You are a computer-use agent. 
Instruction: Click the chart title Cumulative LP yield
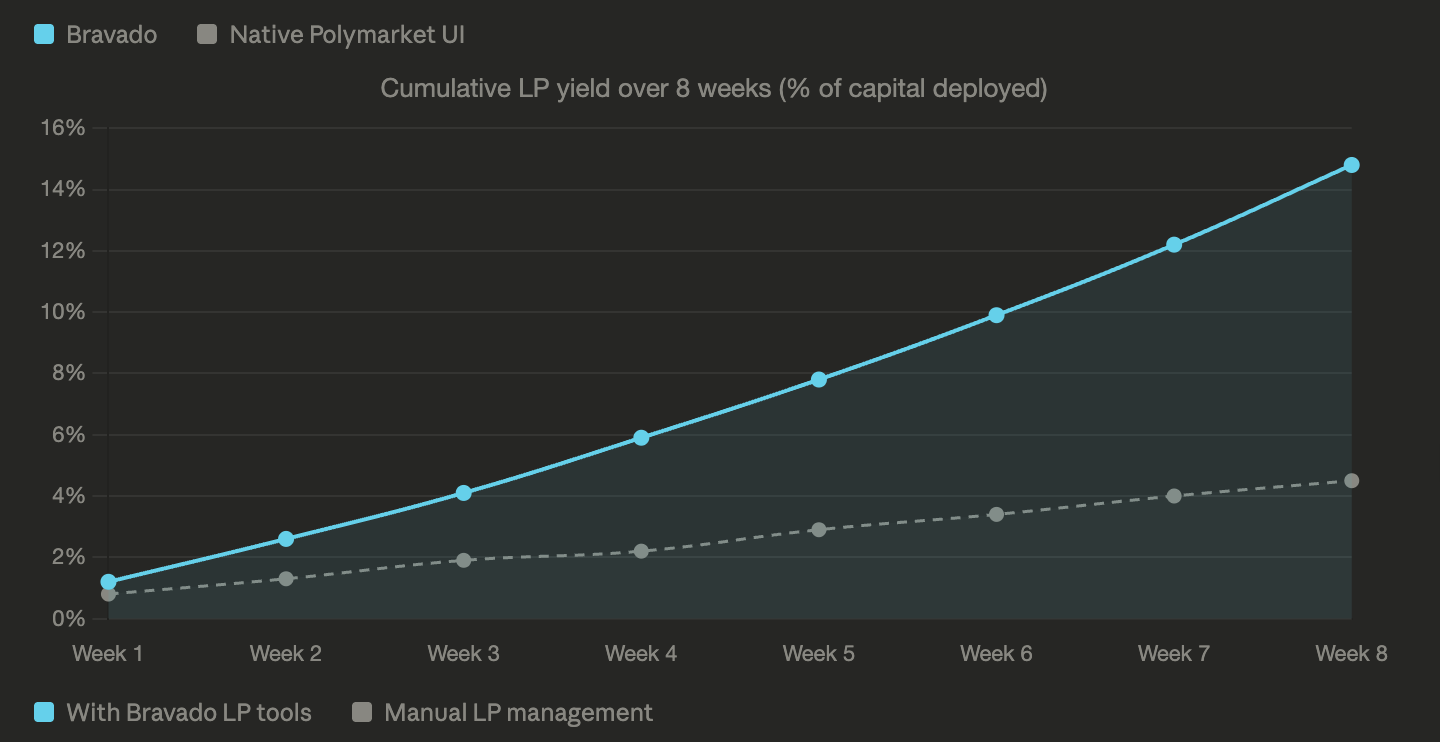pos(713,88)
